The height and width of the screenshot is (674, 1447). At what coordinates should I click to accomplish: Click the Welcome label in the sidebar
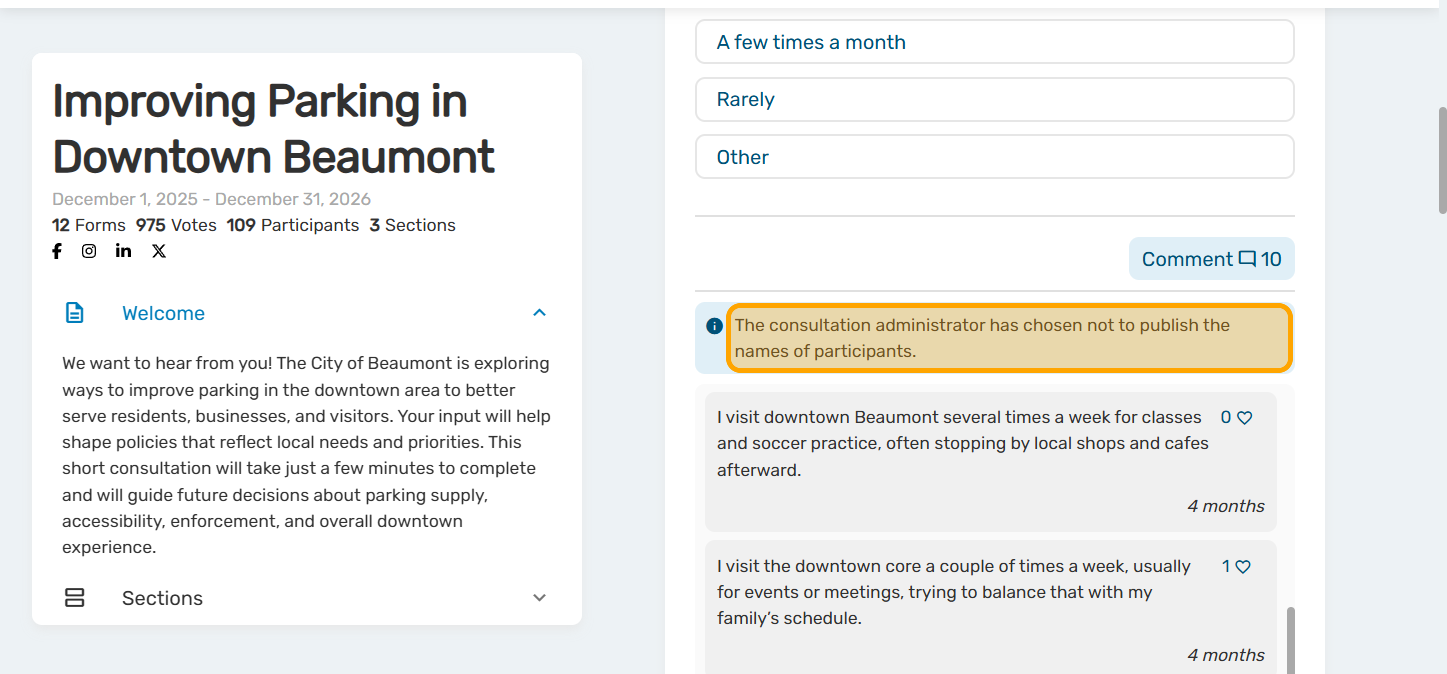(163, 313)
